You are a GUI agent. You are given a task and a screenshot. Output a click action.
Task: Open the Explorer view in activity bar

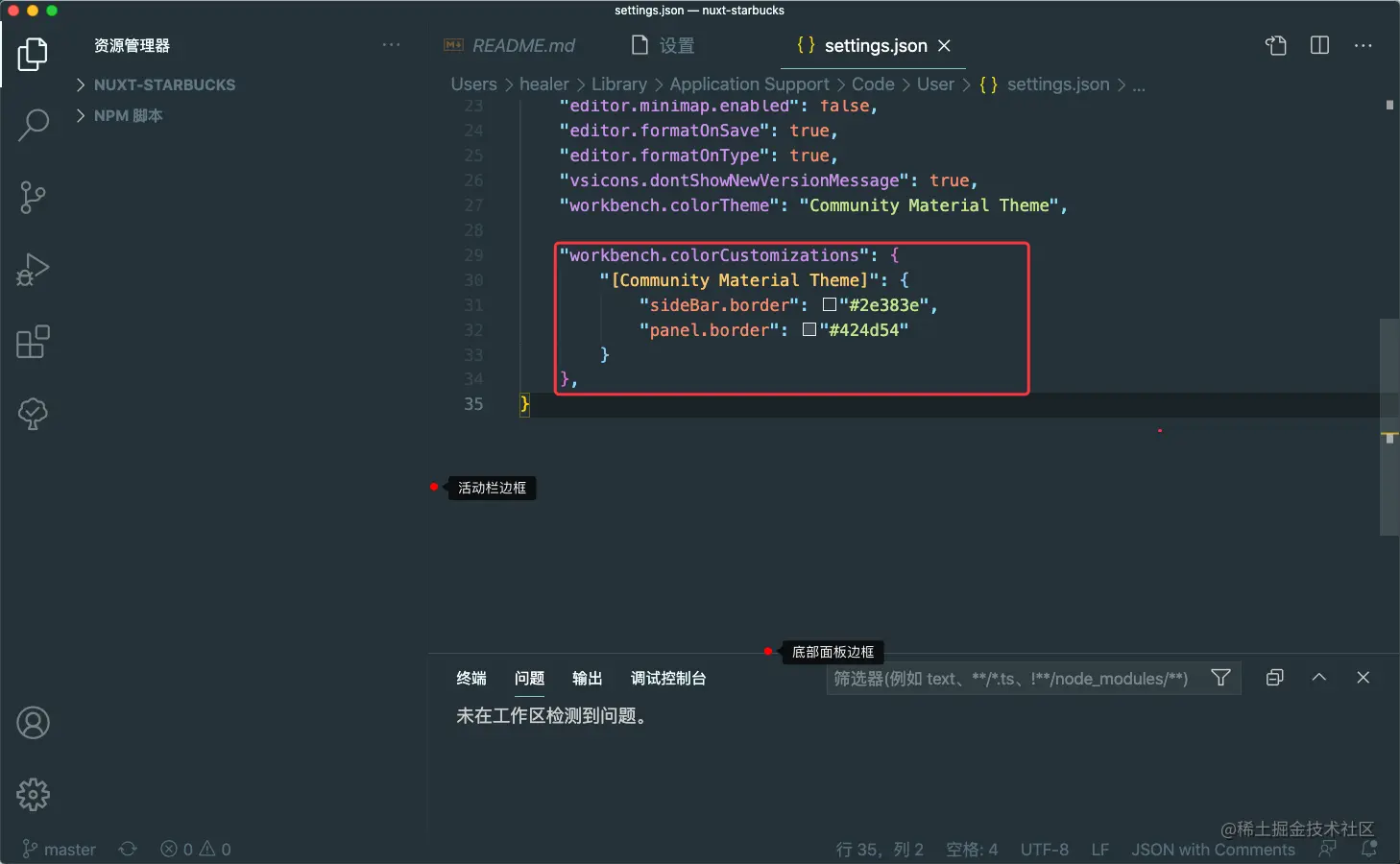point(33,54)
